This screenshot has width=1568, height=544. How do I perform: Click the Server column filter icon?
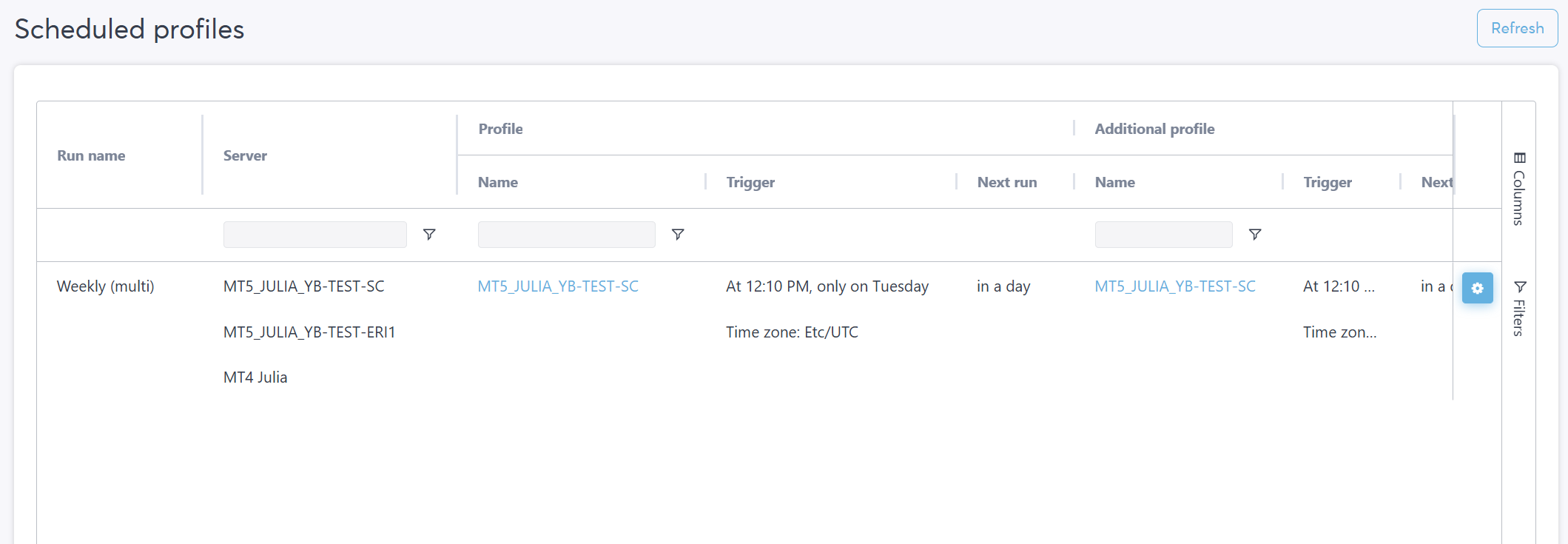429,235
